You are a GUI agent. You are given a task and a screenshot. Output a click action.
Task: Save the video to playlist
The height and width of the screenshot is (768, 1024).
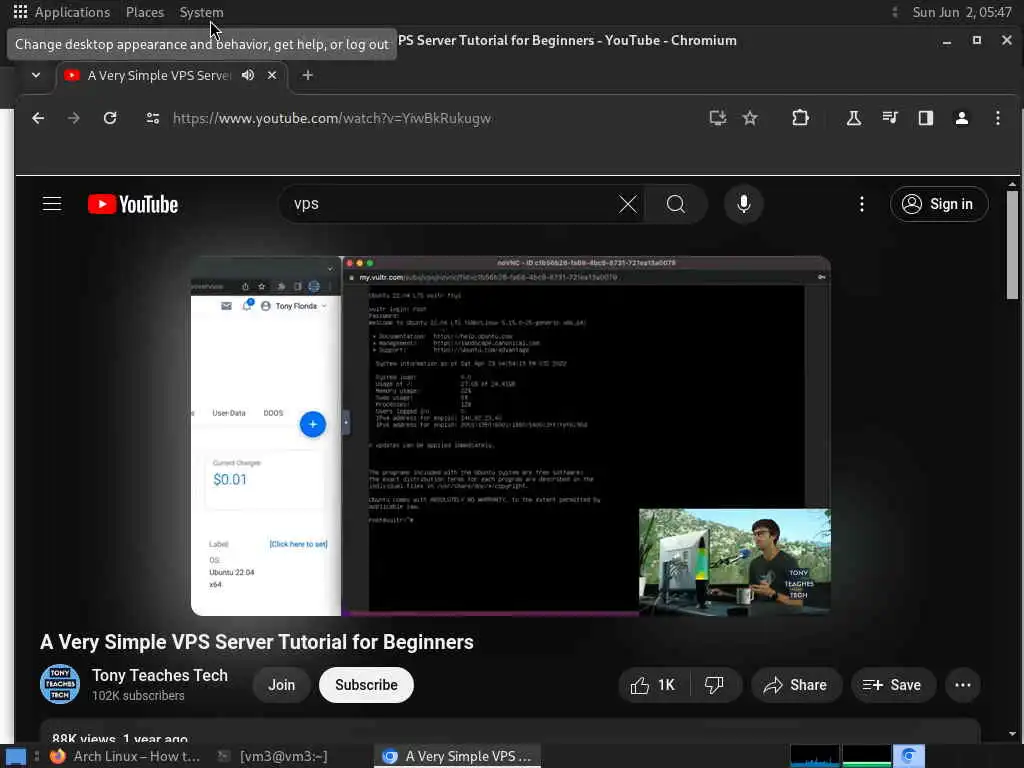[893, 685]
